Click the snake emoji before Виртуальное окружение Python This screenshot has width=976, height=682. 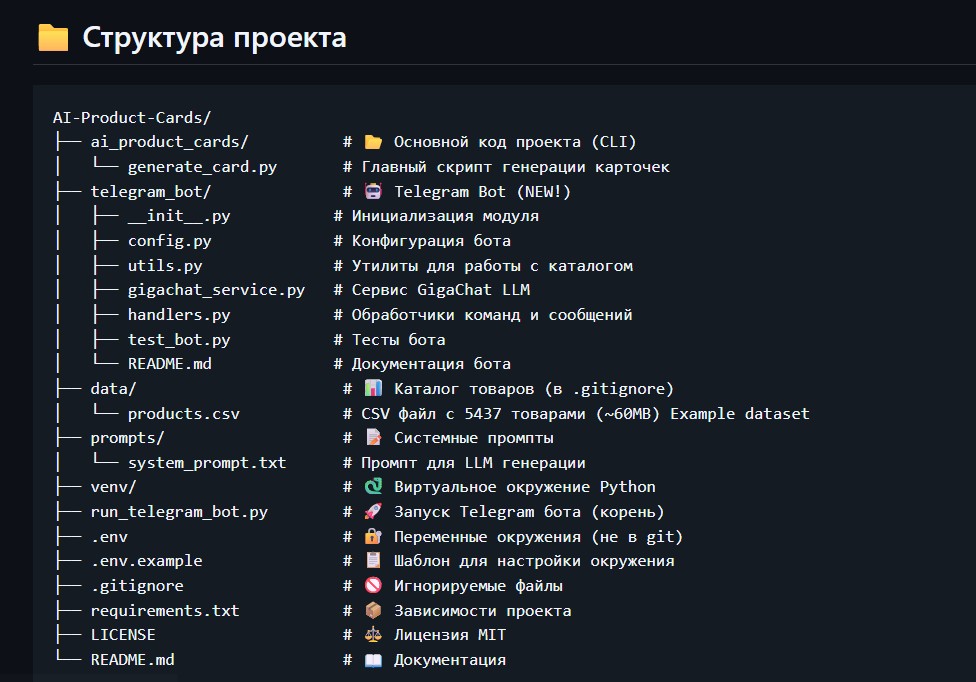(x=373, y=487)
